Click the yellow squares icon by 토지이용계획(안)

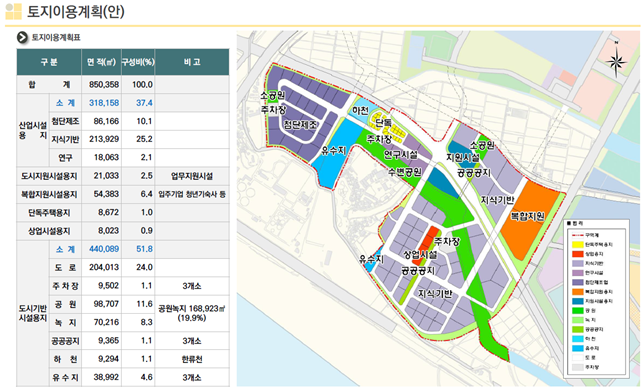(13, 11)
